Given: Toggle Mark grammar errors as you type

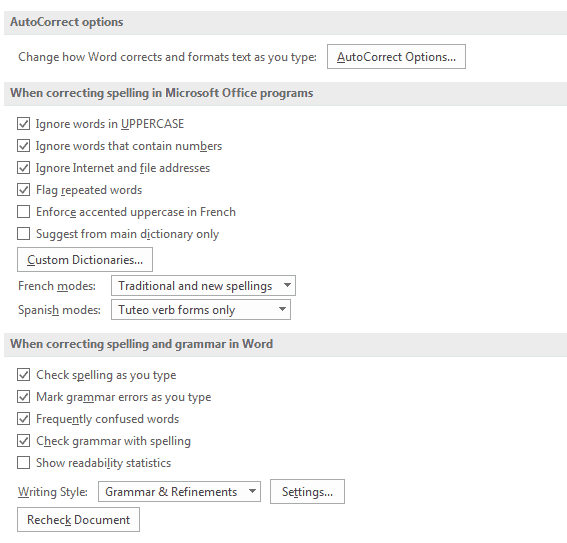Looking at the screenshot, I should tap(24, 397).
